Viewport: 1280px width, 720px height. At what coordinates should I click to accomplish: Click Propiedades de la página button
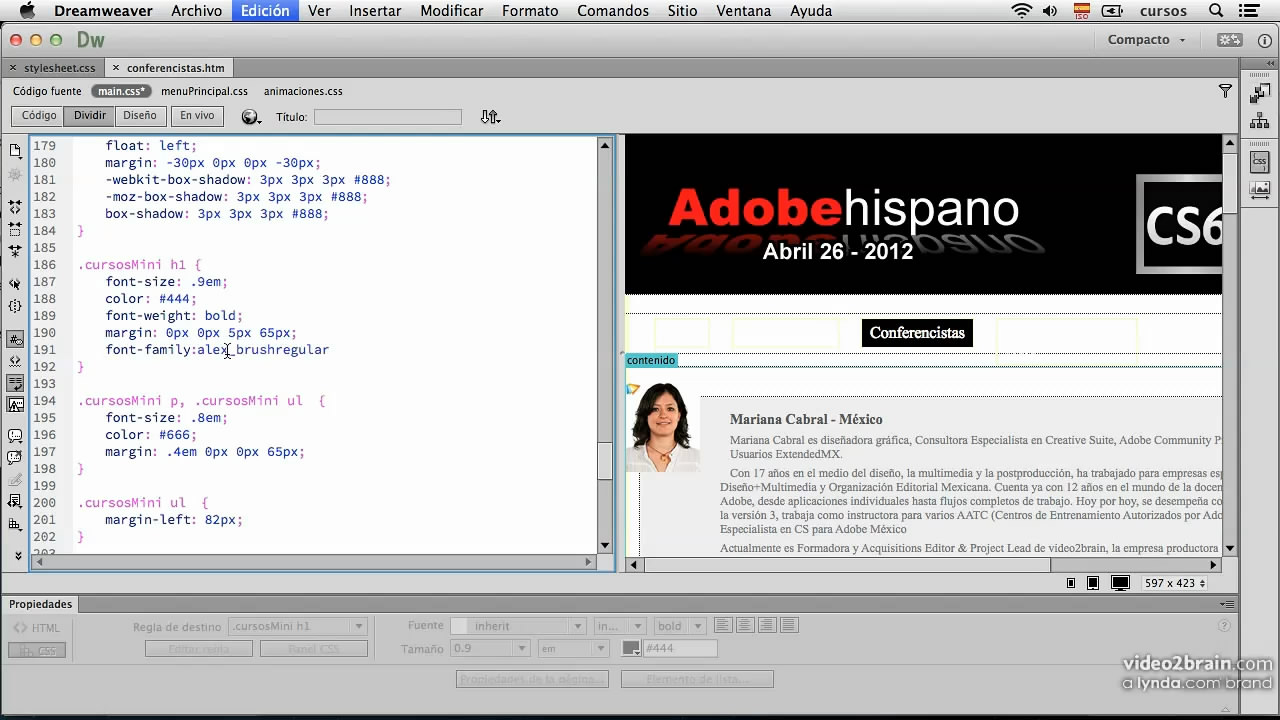532,679
